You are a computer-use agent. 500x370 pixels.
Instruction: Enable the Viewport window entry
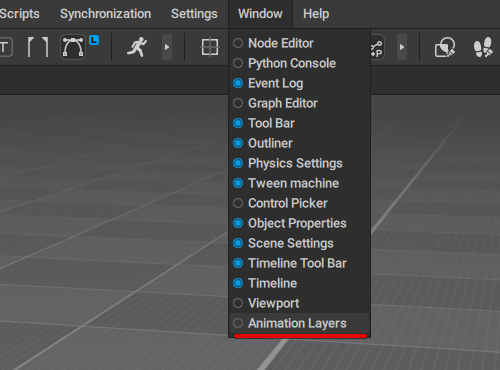pyautogui.click(x=300, y=303)
